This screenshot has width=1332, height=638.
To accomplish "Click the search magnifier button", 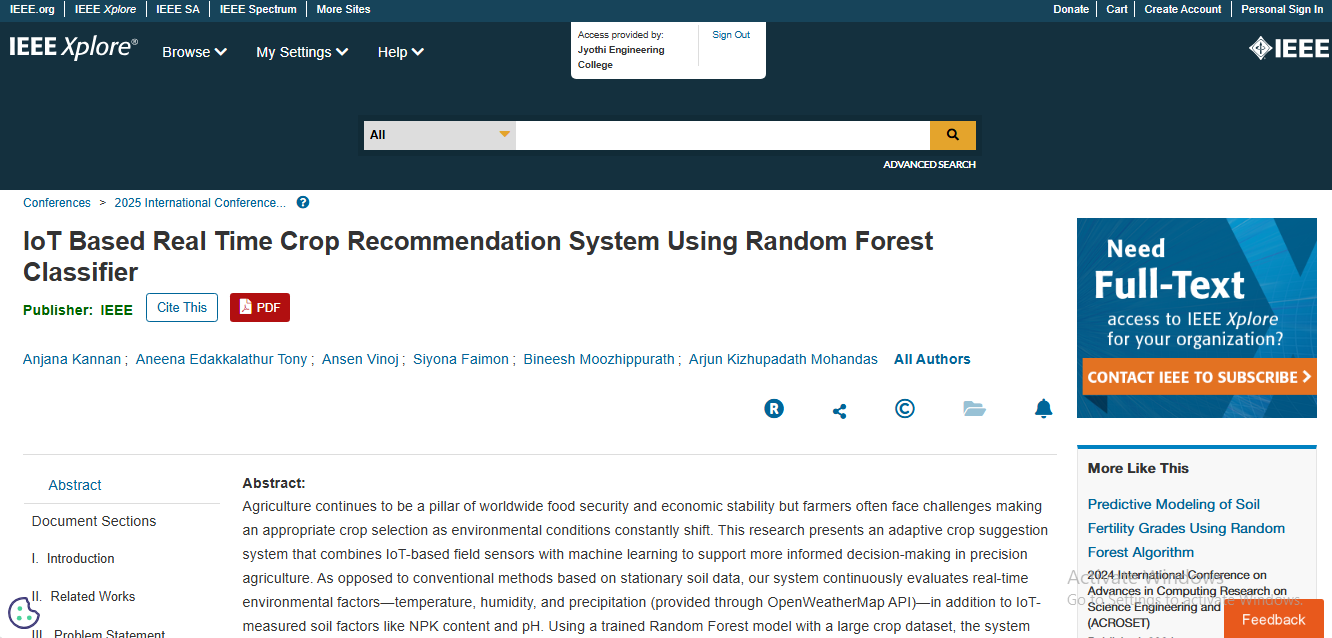I will pos(952,135).
